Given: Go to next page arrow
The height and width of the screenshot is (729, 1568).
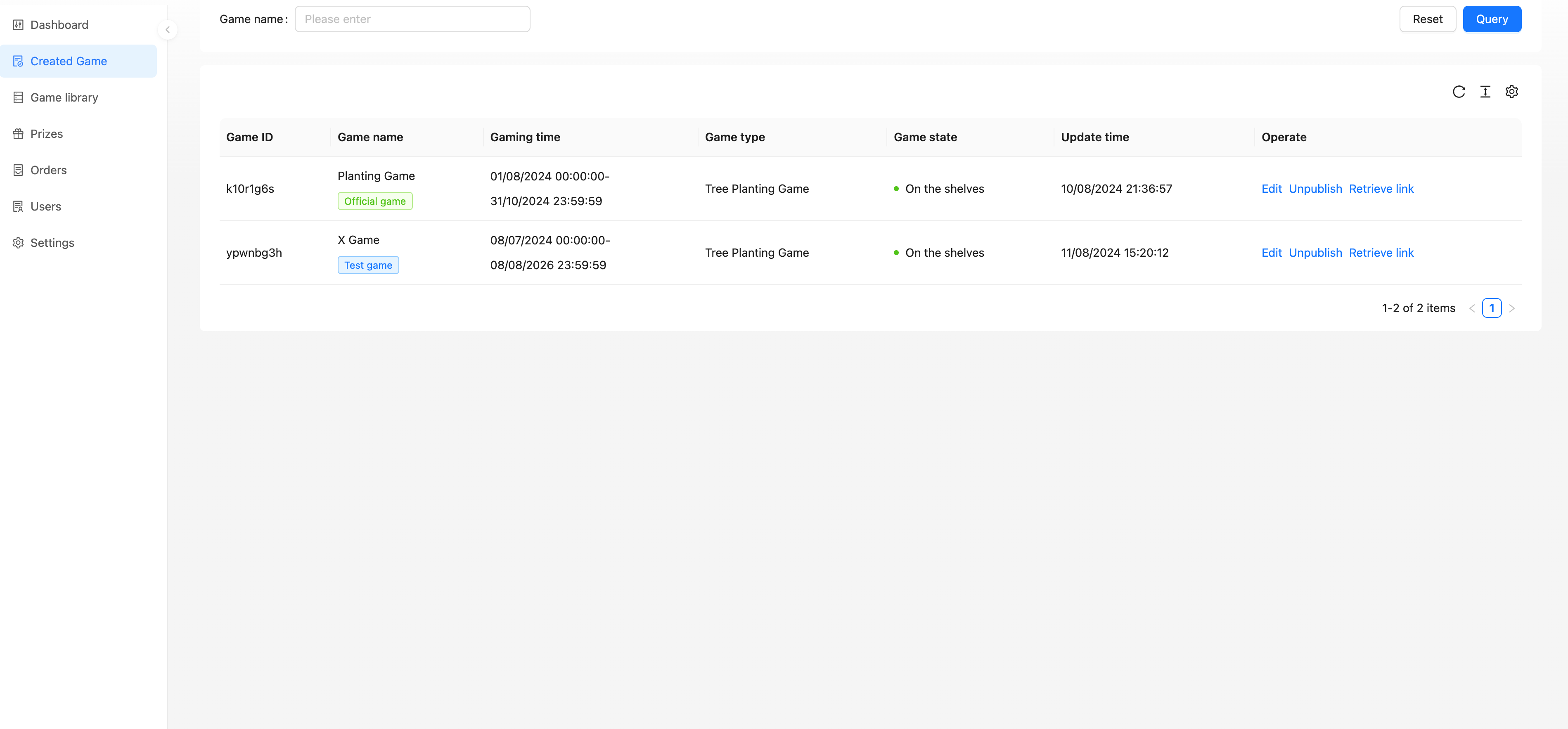Looking at the screenshot, I should [x=1511, y=308].
